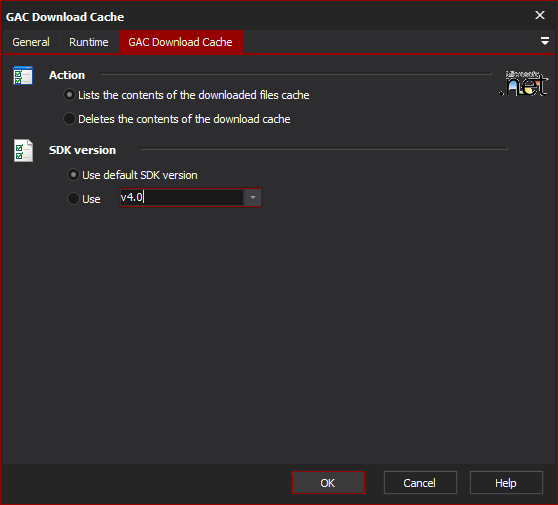Viewport: 558px width, 505px height.
Task: Click the Action section checklist icon
Action: pyautogui.click(x=23, y=75)
